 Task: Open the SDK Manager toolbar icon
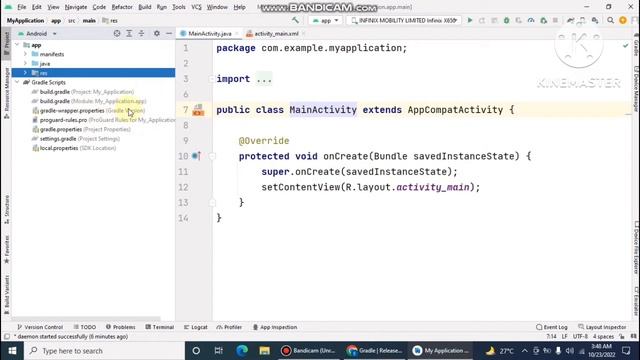pyautogui.click(x=595, y=20)
